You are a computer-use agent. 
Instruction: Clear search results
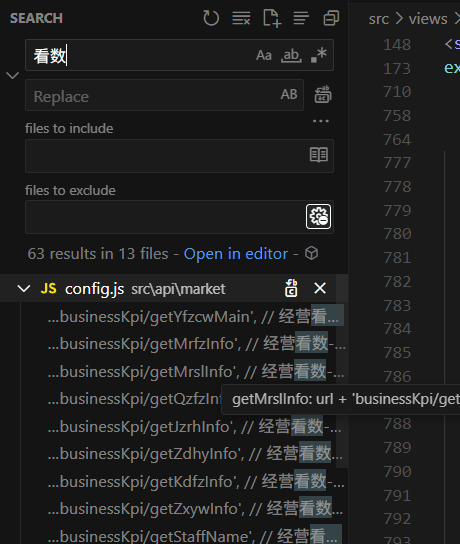241,18
